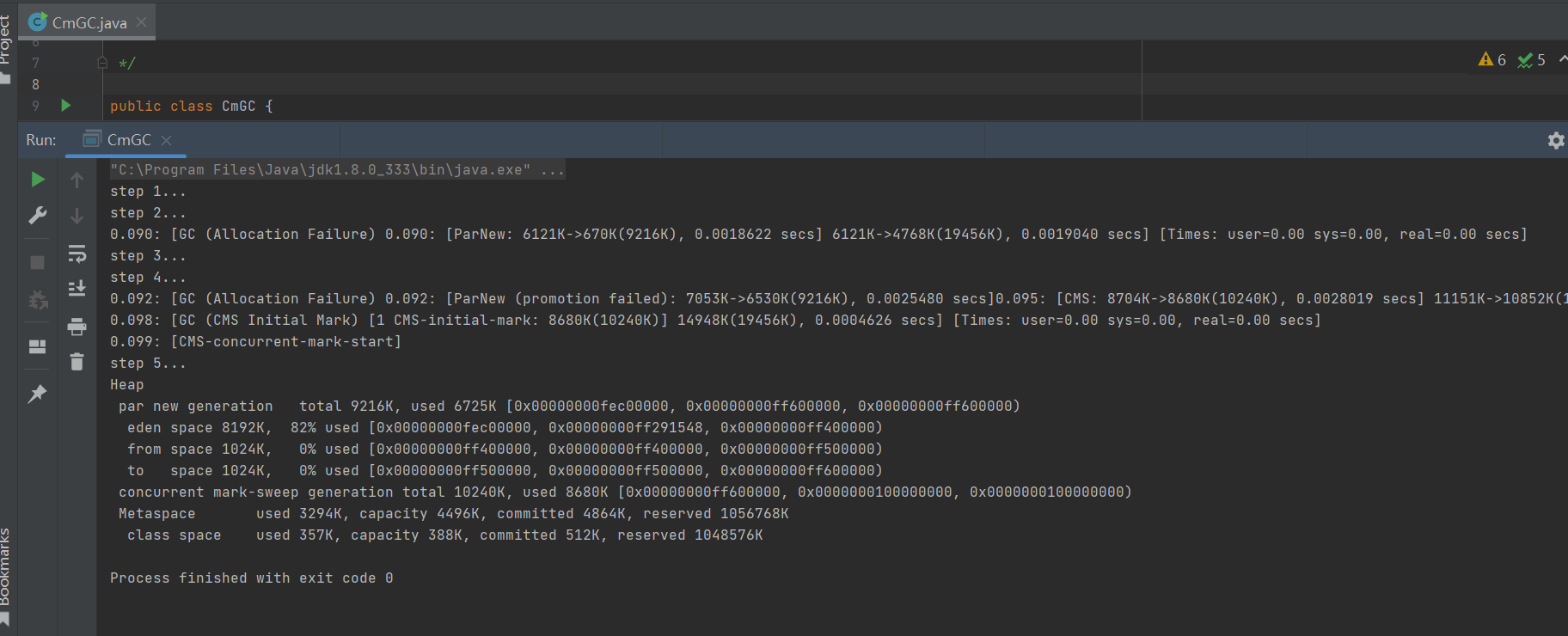Click line number 8 in gutter
Viewport: 1568px width, 636px height.
tap(35, 84)
